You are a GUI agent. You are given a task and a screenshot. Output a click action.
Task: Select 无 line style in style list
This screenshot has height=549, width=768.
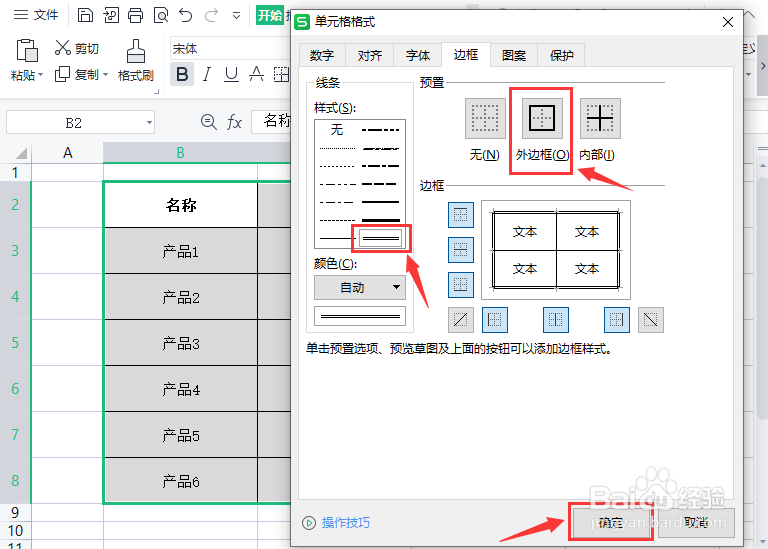coord(337,129)
